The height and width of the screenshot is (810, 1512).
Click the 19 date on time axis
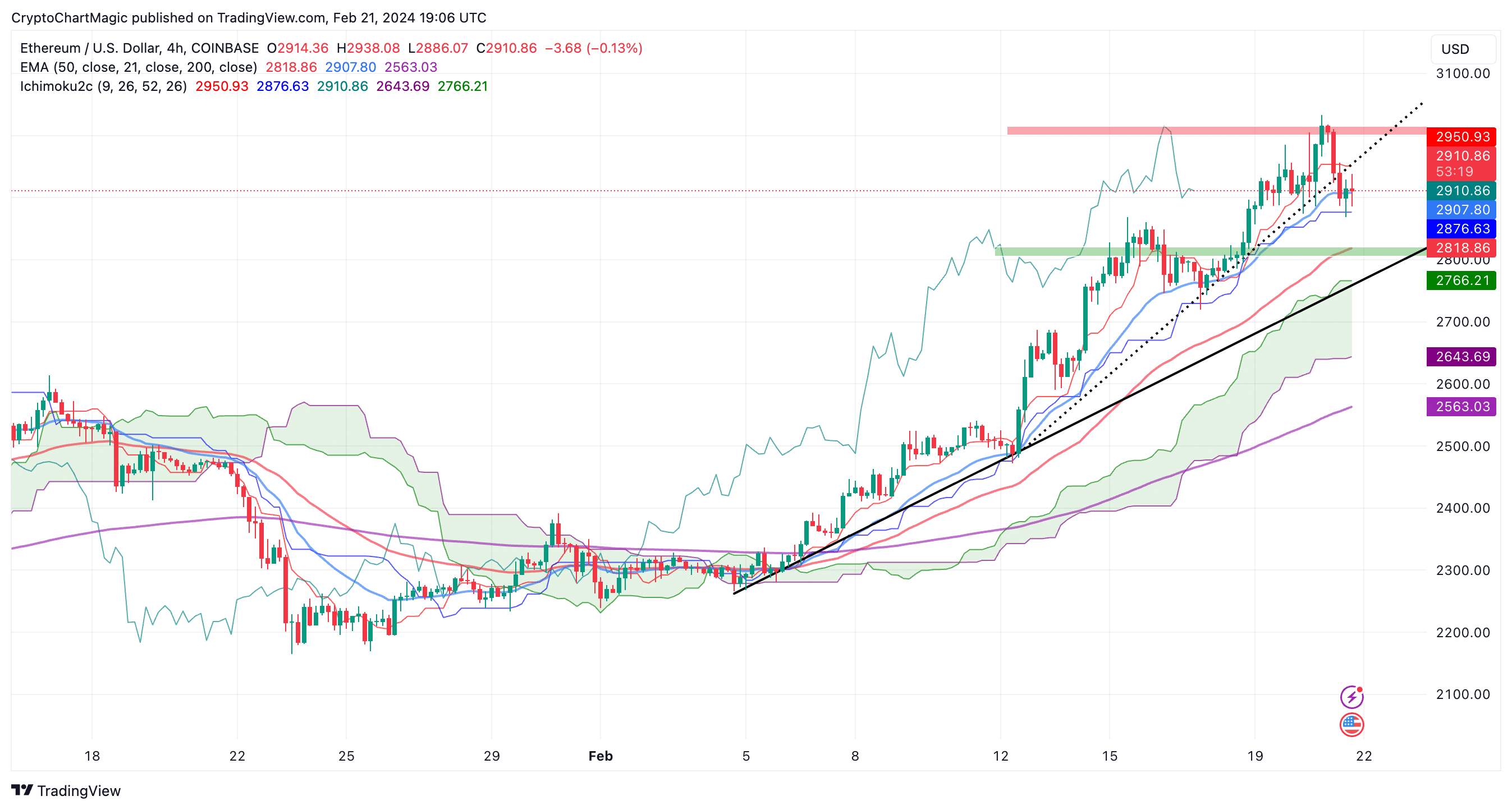coord(1255,756)
